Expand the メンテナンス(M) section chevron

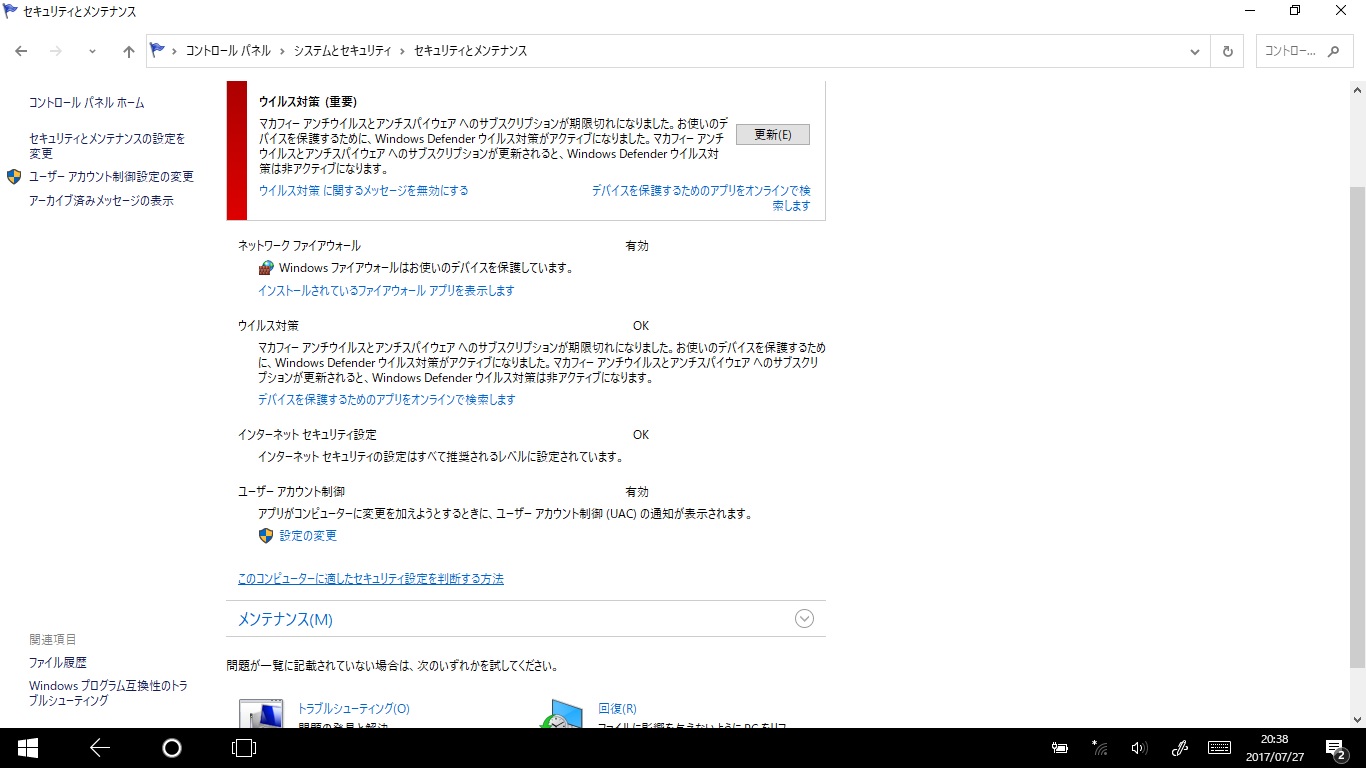pyautogui.click(x=804, y=619)
